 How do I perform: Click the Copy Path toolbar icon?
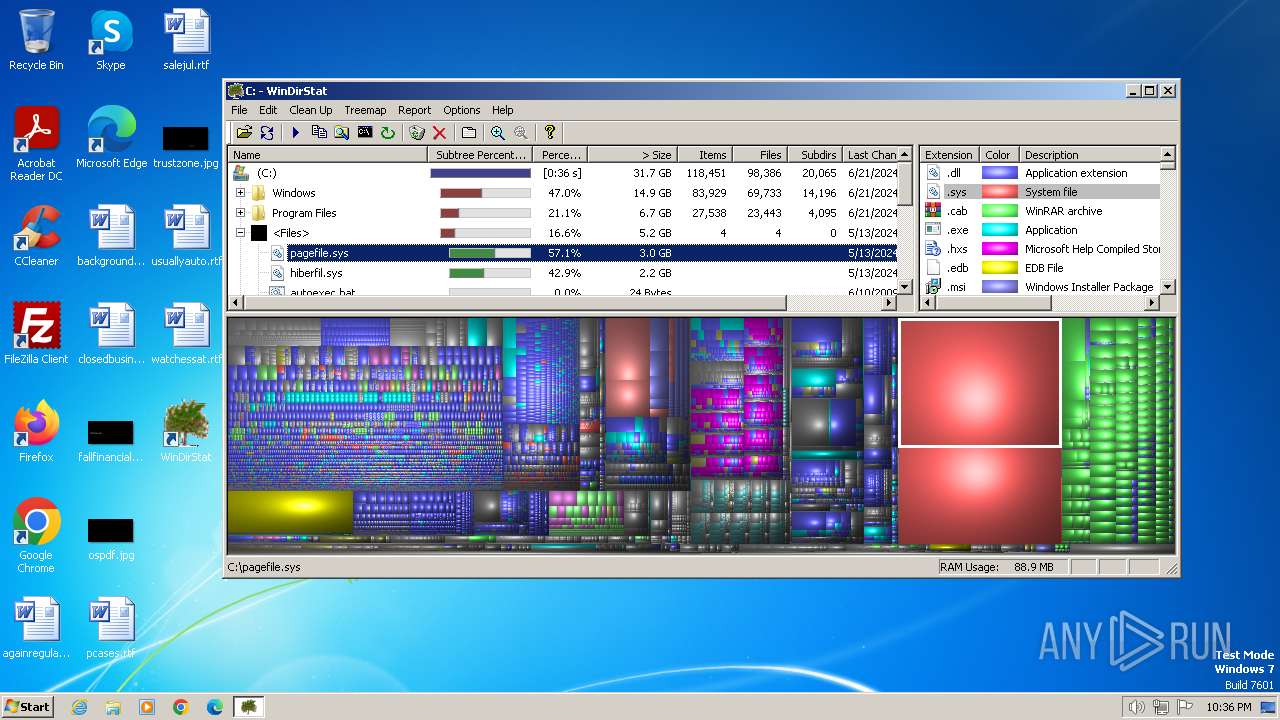click(319, 132)
